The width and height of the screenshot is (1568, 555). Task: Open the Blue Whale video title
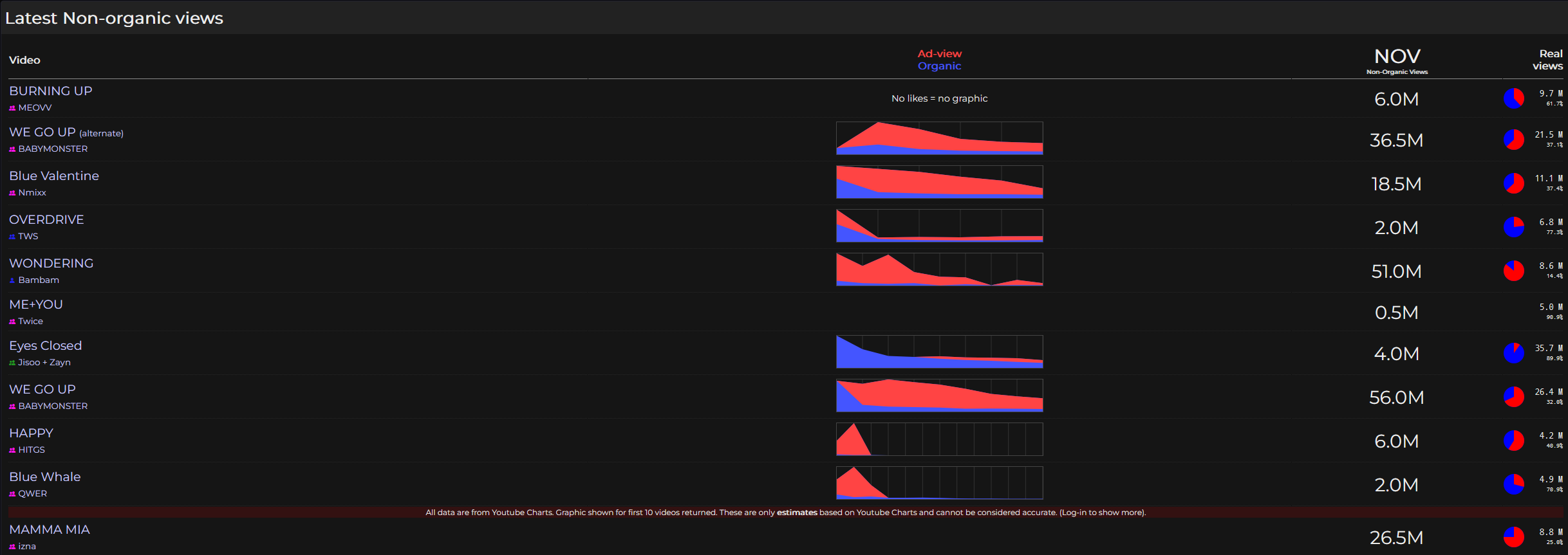click(x=45, y=477)
